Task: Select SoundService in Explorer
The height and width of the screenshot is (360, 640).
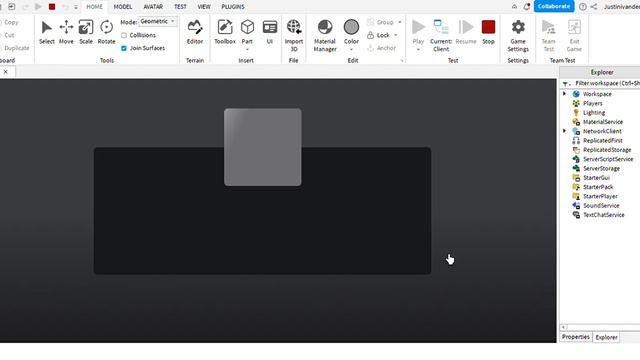Action: pyautogui.click(x=601, y=205)
